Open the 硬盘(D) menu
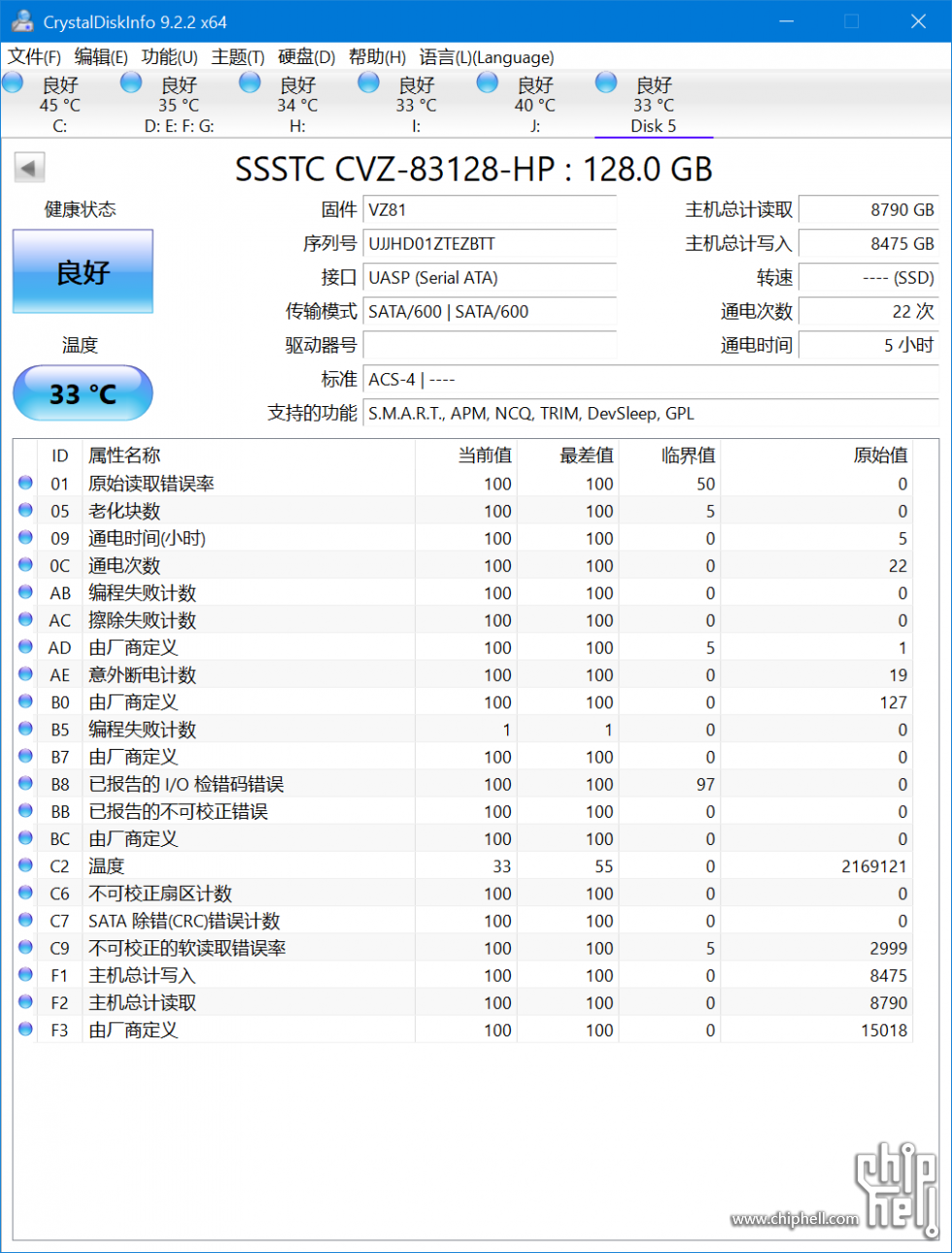The width and height of the screenshot is (952, 1253). tap(306, 57)
